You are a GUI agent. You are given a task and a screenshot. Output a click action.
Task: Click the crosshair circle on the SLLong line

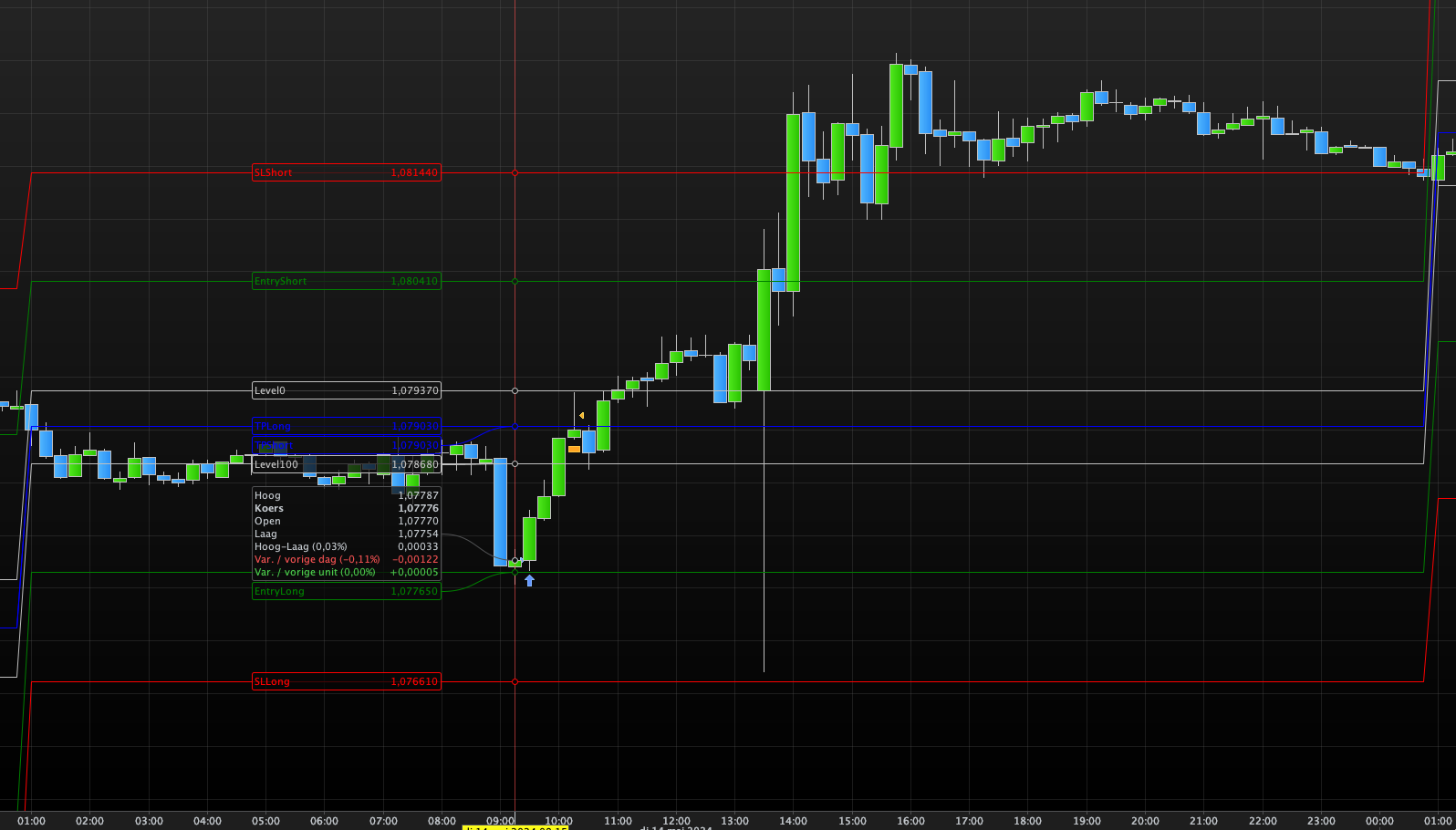(515, 681)
